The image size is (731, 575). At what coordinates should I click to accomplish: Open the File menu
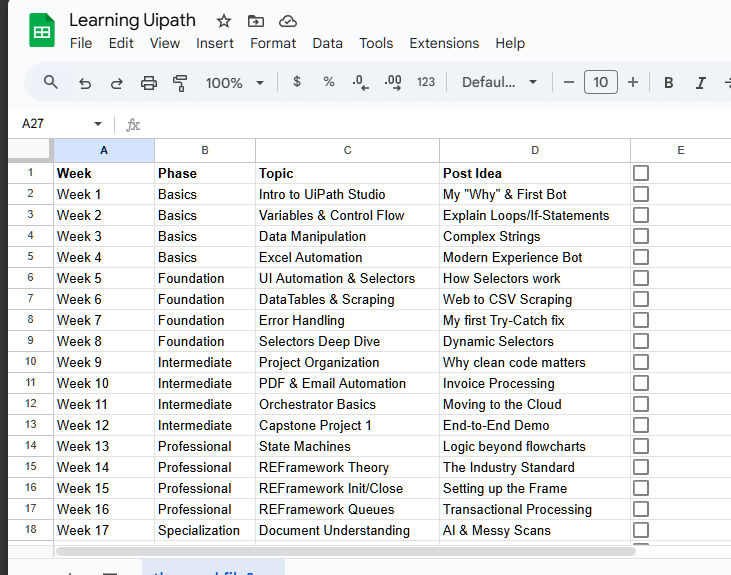81,43
